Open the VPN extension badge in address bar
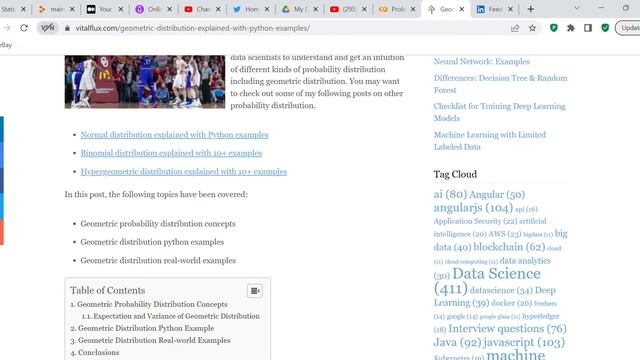 point(48,28)
